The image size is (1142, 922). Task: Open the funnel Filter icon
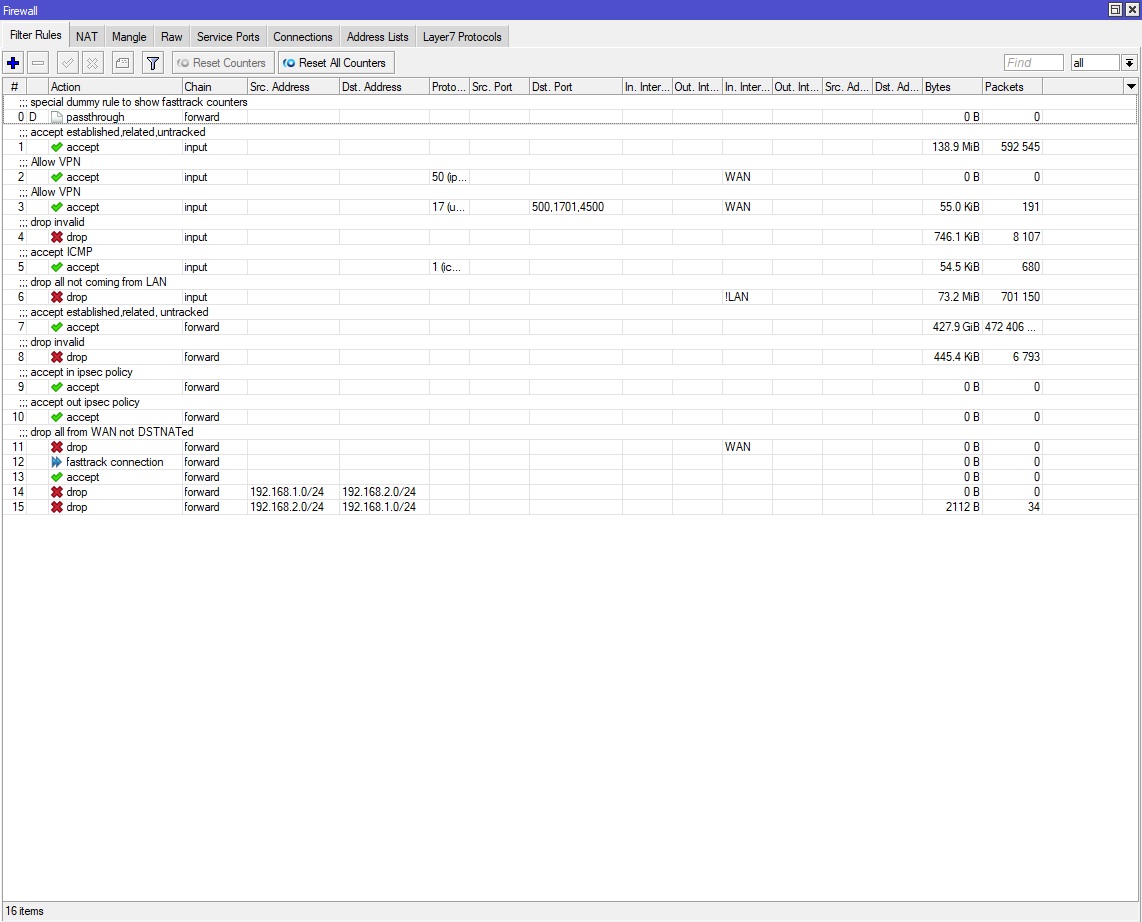tap(153, 63)
